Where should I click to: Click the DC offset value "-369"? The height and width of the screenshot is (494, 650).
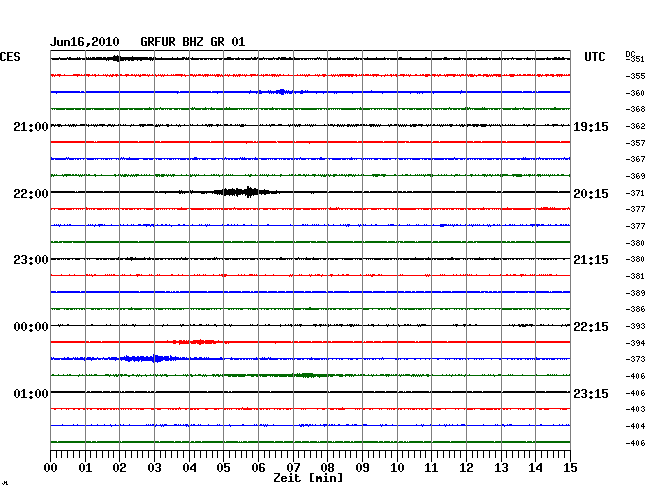pyautogui.click(x=635, y=176)
